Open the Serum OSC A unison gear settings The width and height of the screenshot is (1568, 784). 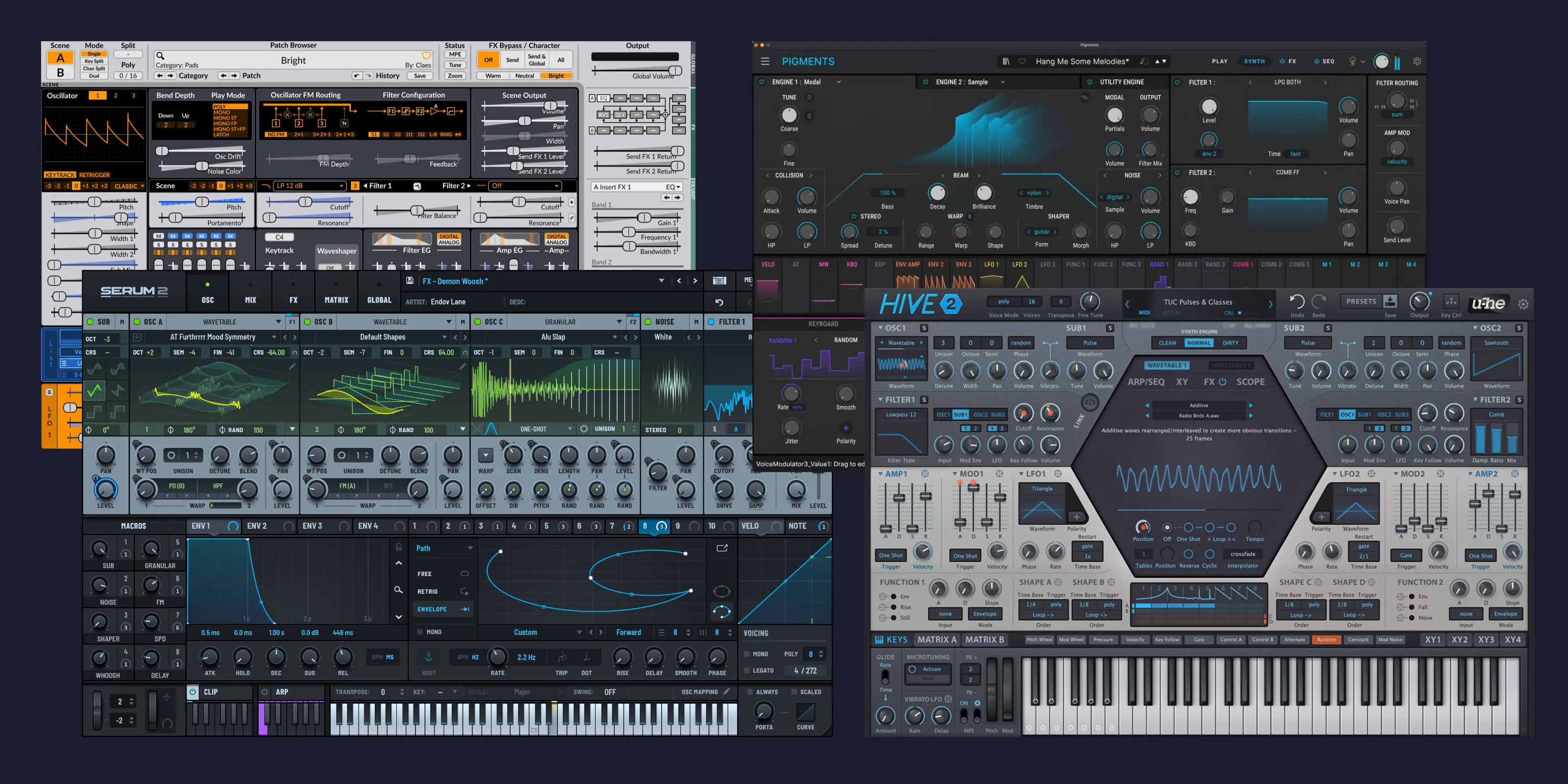172,455
